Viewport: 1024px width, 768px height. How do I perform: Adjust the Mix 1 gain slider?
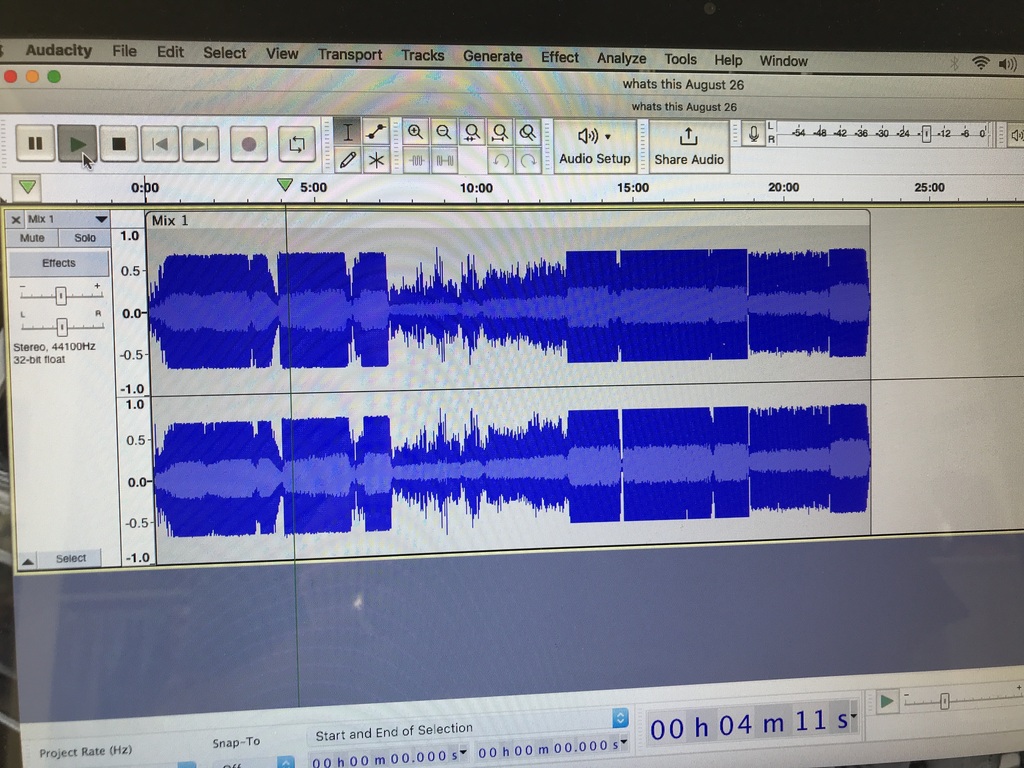tap(61, 296)
